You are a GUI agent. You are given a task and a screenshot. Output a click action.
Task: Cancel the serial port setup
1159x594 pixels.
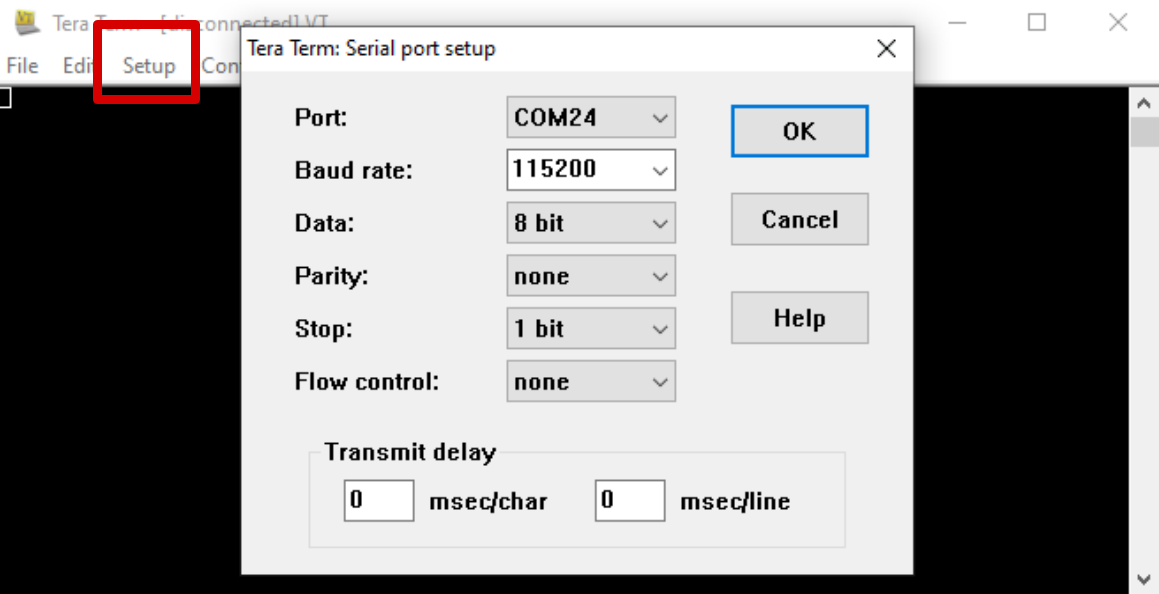click(800, 219)
